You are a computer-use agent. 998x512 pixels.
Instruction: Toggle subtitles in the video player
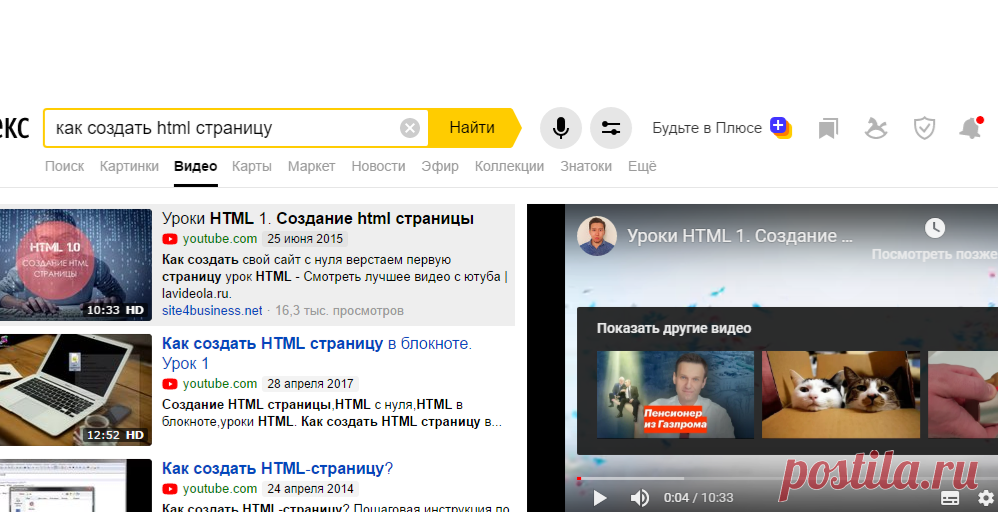[x=950, y=498]
